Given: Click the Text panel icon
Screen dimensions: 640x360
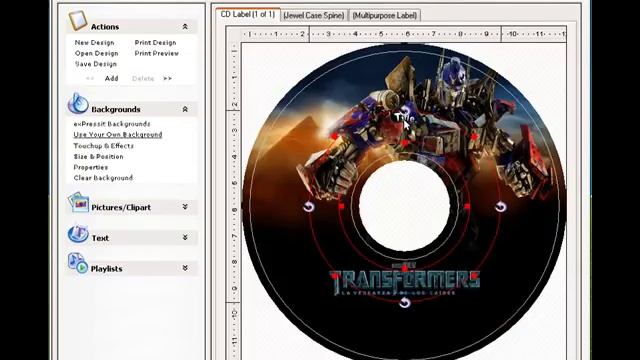Looking at the screenshot, I should (x=78, y=234).
